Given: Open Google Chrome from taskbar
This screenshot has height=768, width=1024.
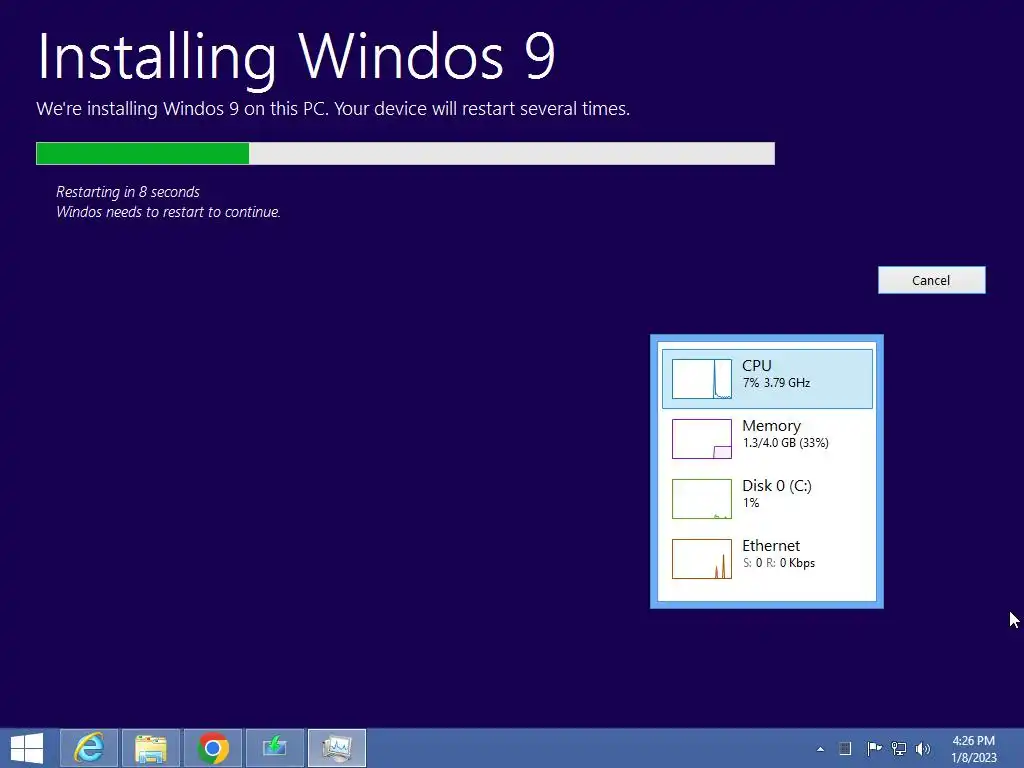Looking at the screenshot, I should click(213, 748).
